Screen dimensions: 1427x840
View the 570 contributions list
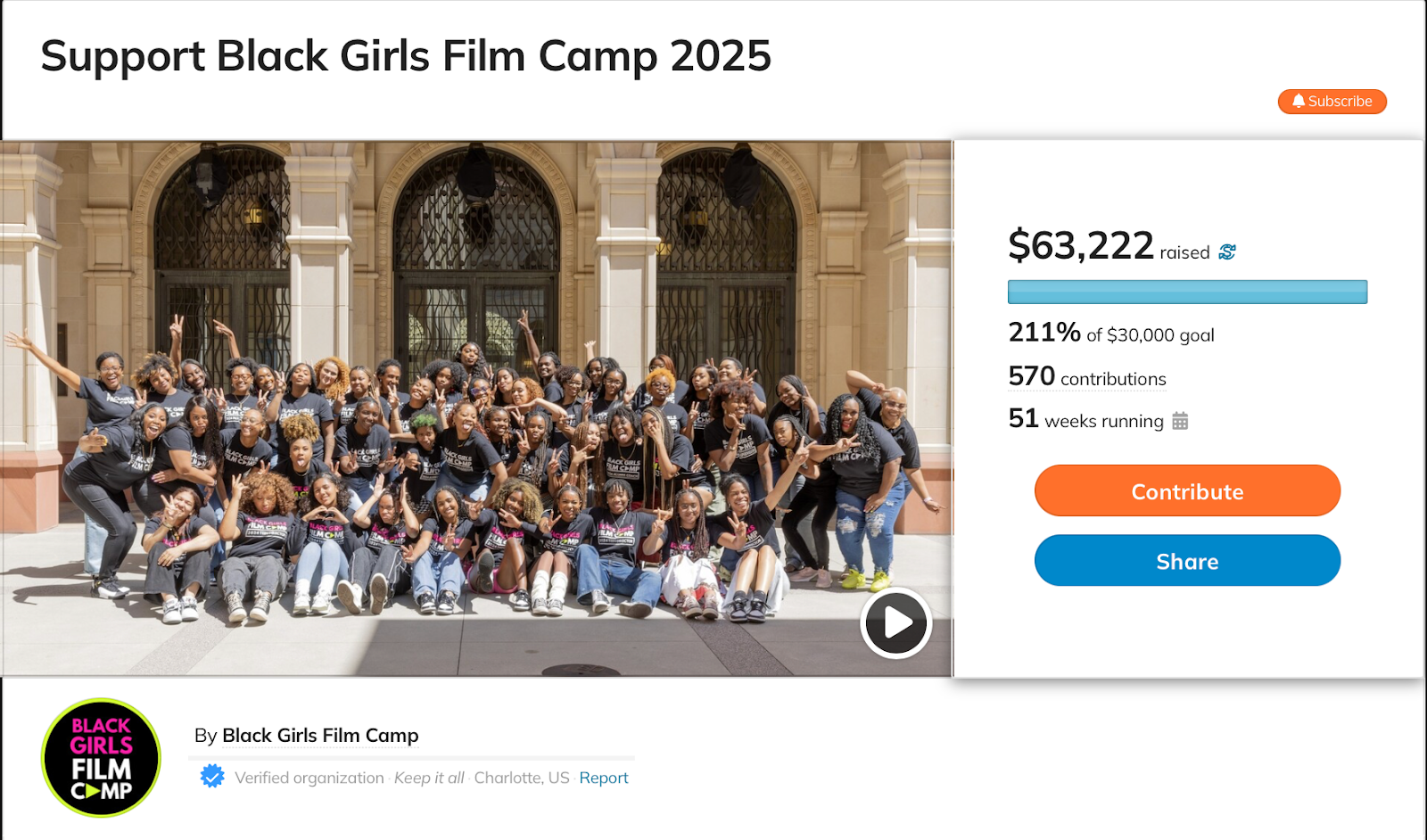point(1087,377)
